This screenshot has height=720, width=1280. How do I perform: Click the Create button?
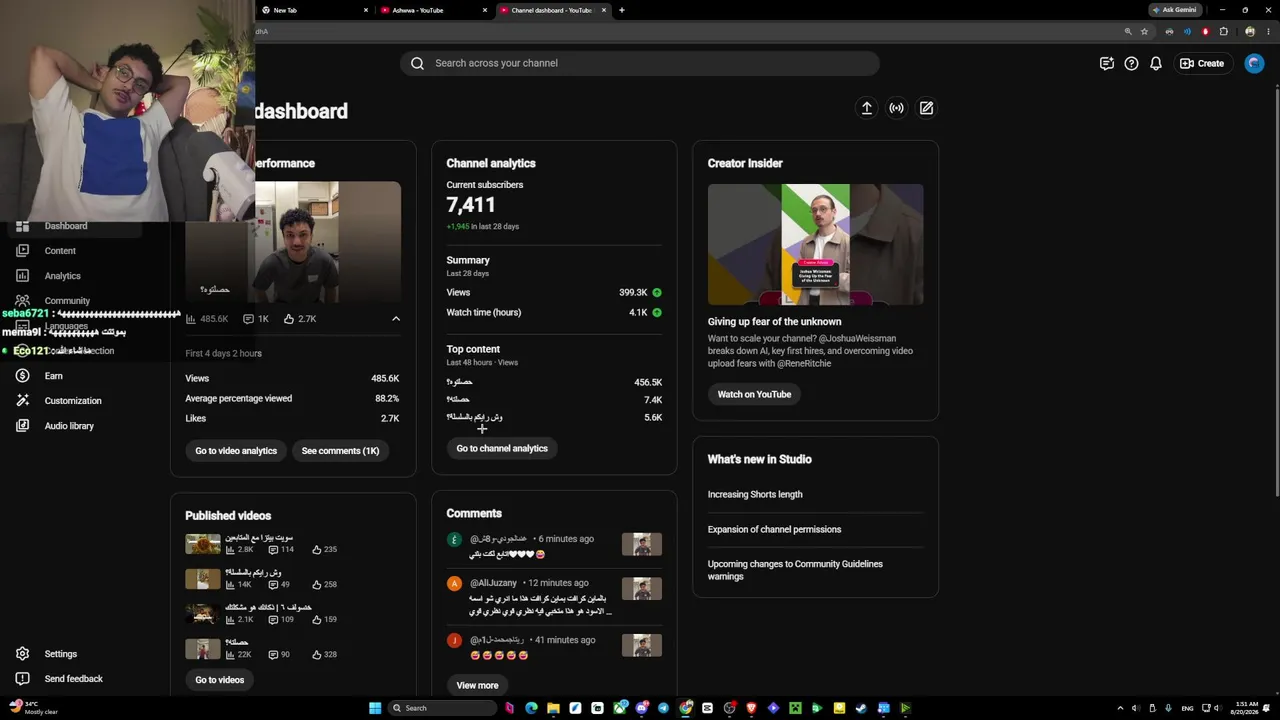[x=1201, y=63]
